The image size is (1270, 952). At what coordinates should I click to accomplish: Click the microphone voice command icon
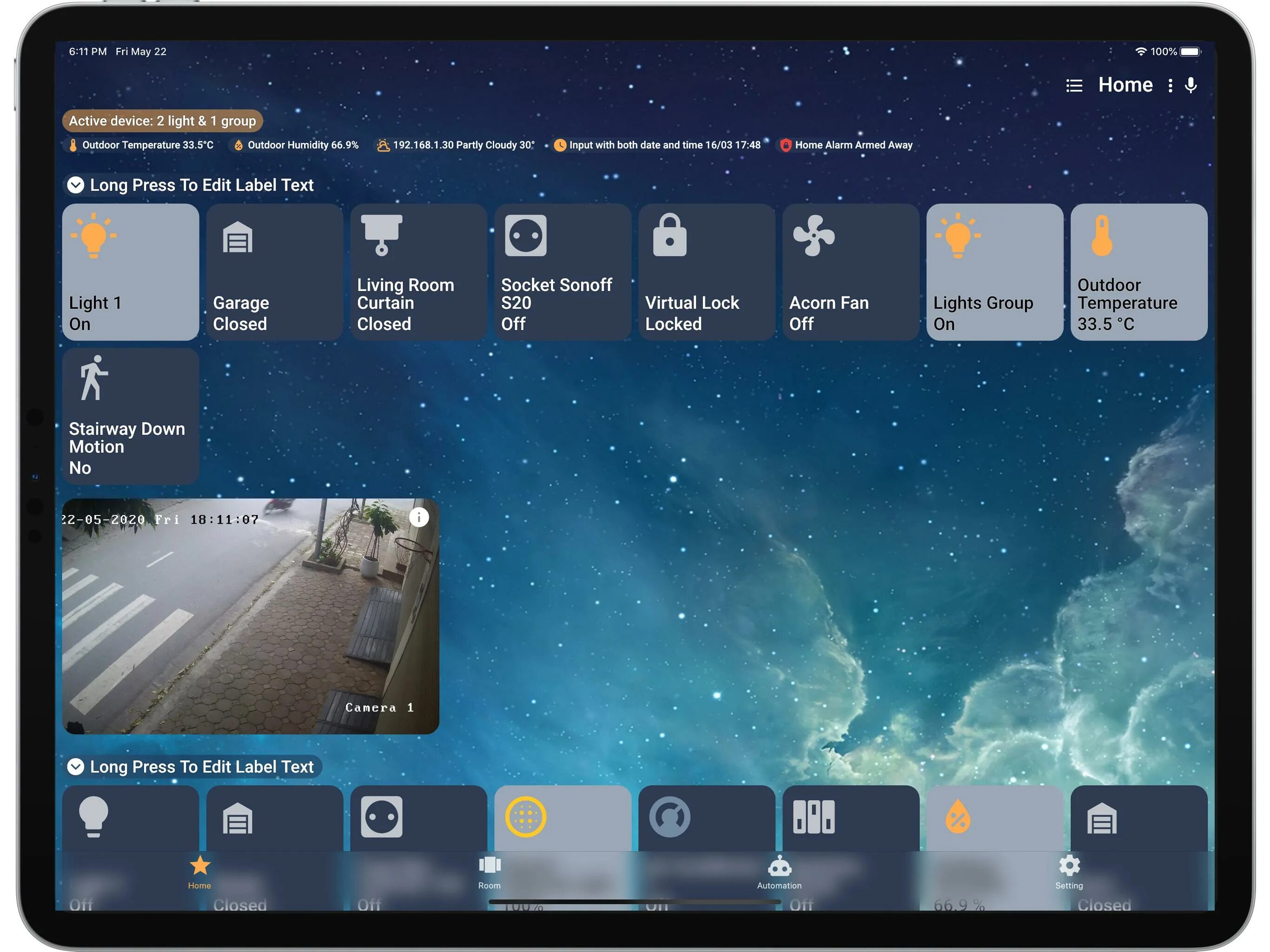1191,85
